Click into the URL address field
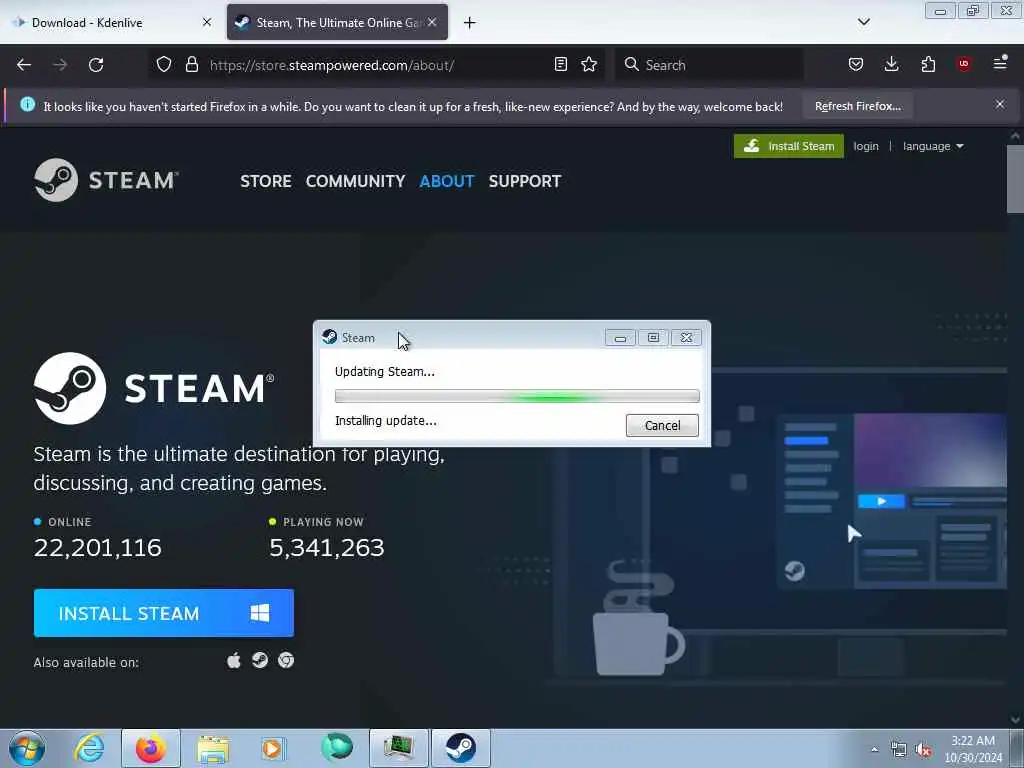This screenshot has width=1024, height=768. [x=377, y=65]
